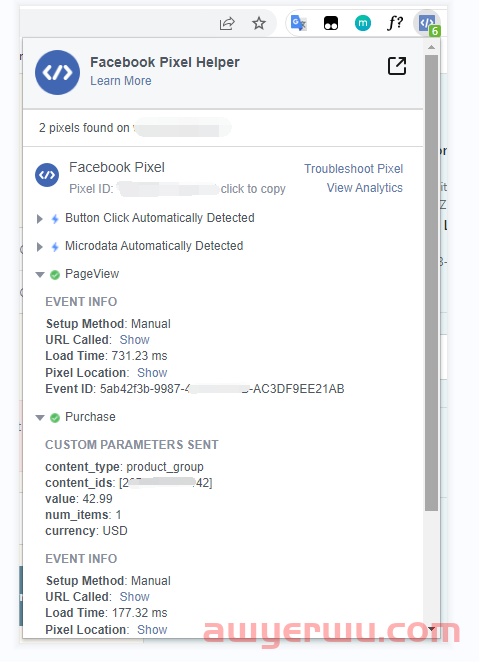
Task: Open the View Analytics link
Action: tap(365, 188)
